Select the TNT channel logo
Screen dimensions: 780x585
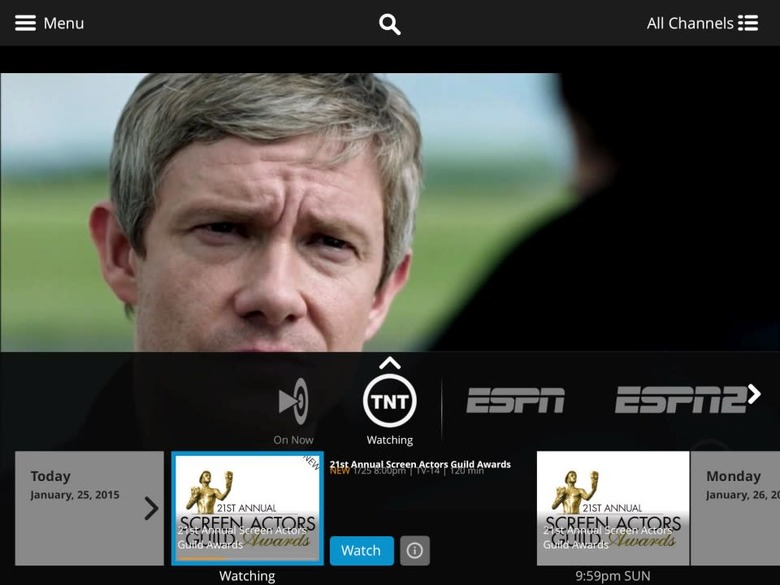390,401
